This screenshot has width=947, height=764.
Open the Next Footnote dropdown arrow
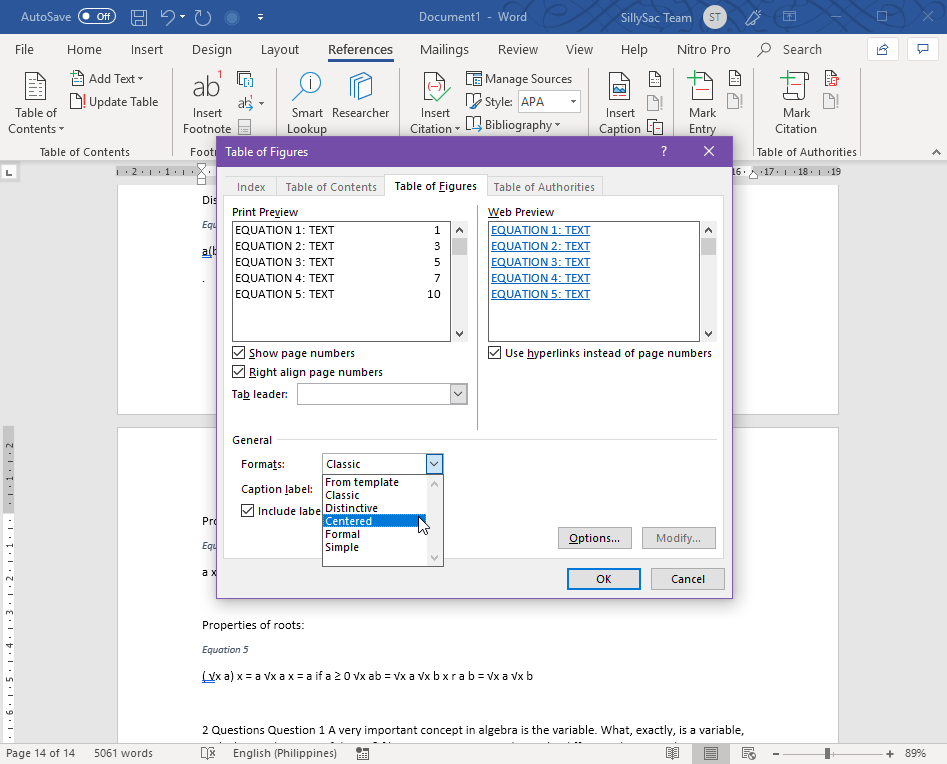pos(262,103)
